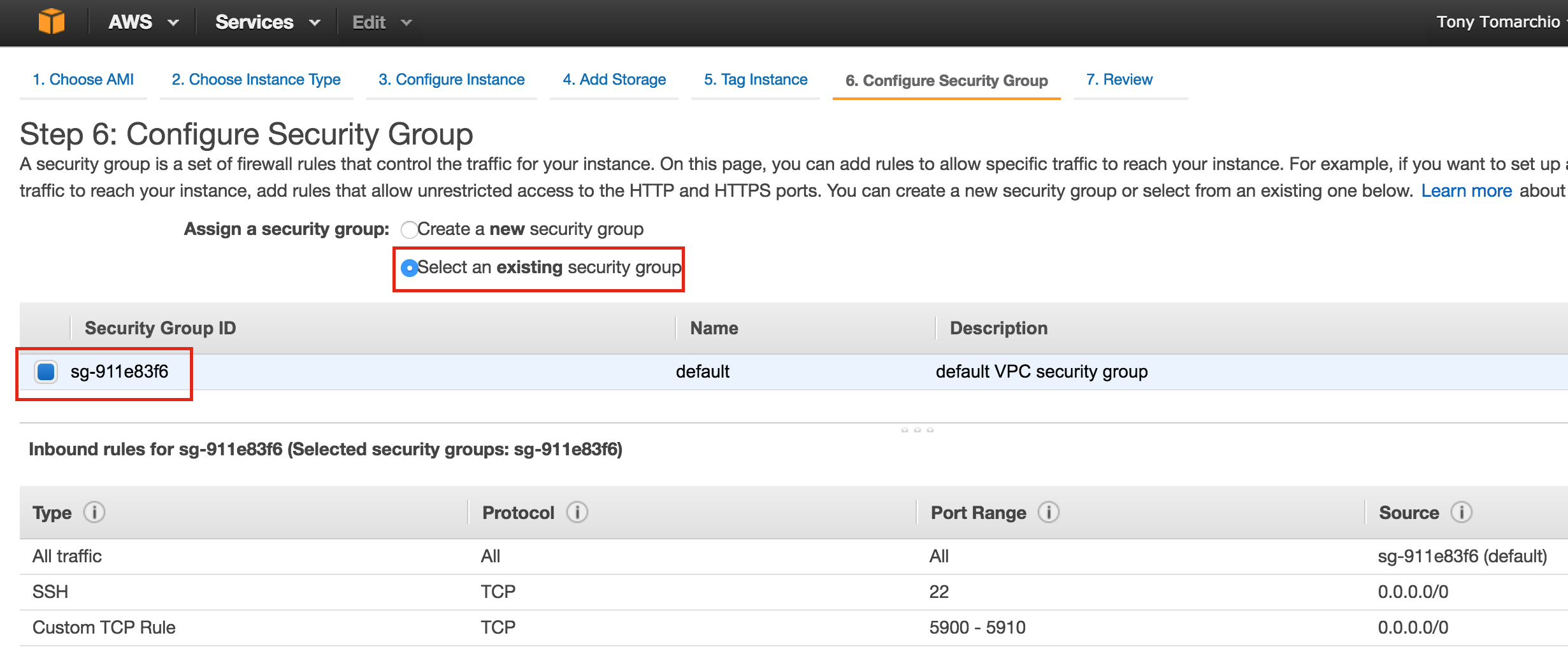The height and width of the screenshot is (668, 1568).
Task: Expand the Services dropdown menu
Action: click(x=268, y=22)
